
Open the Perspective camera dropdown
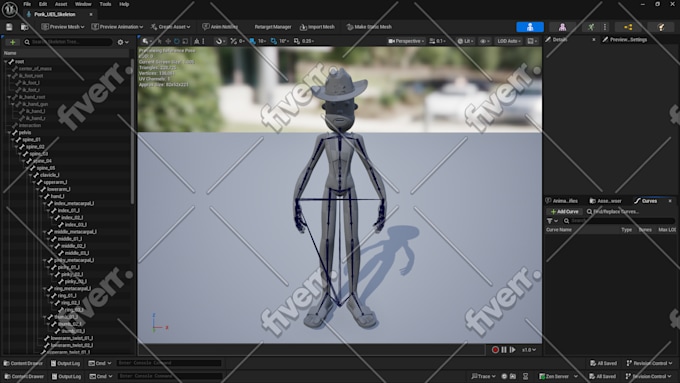406,41
